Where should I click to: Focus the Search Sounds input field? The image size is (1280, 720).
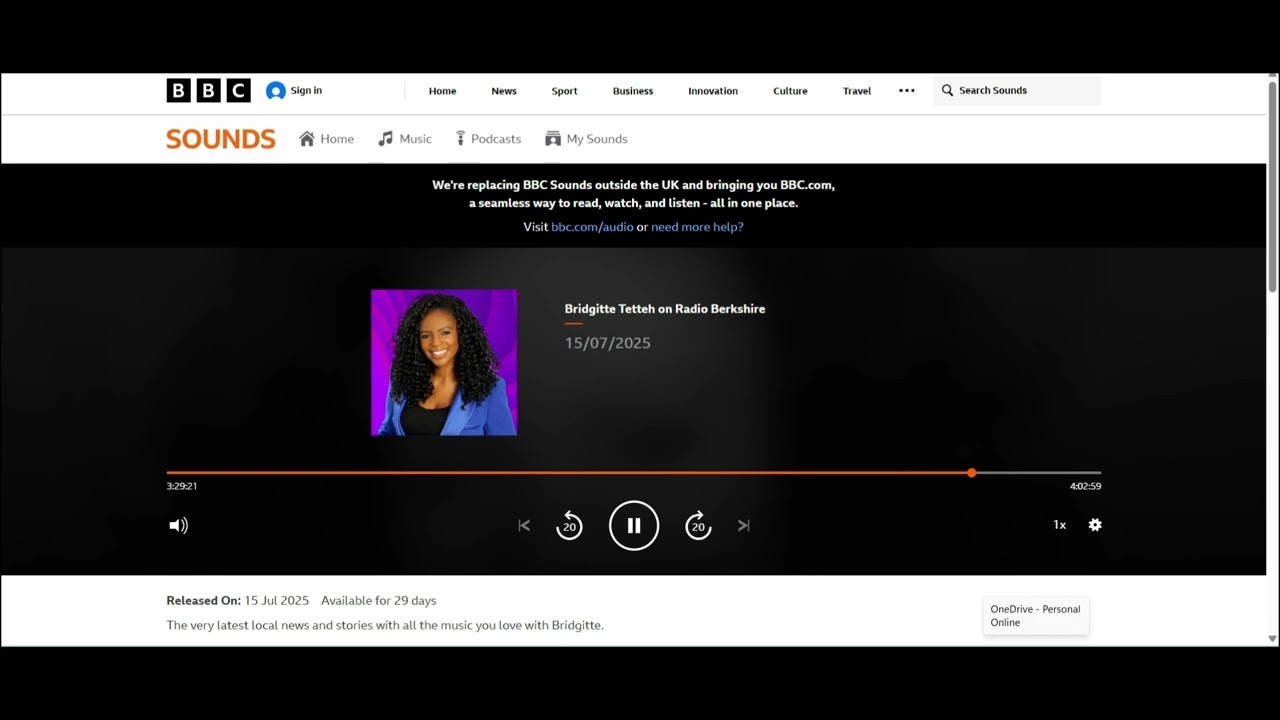coord(1017,90)
